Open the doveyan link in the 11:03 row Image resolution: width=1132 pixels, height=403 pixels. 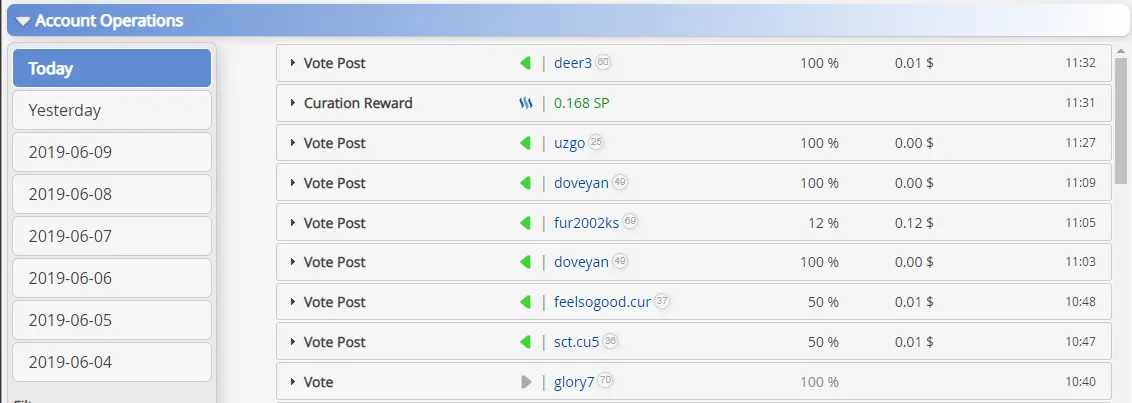pyautogui.click(x=581, y=262)
